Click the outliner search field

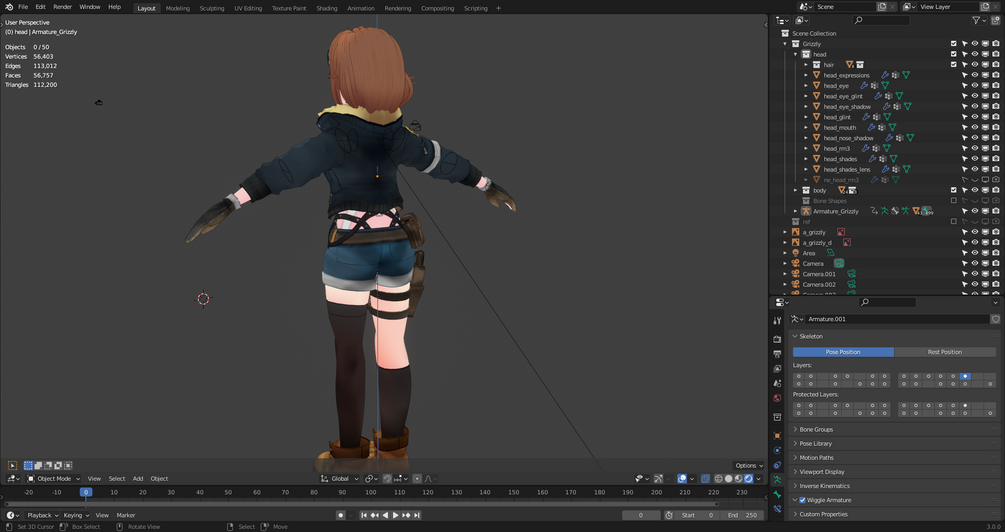click(x=881, y=21)
